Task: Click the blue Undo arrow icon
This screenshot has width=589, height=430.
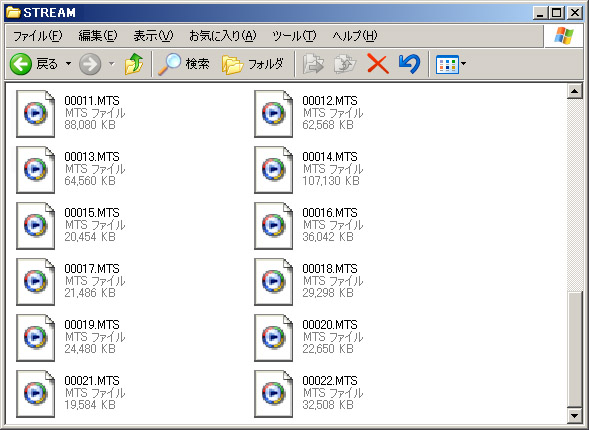Action: click(x=409, y=64)
